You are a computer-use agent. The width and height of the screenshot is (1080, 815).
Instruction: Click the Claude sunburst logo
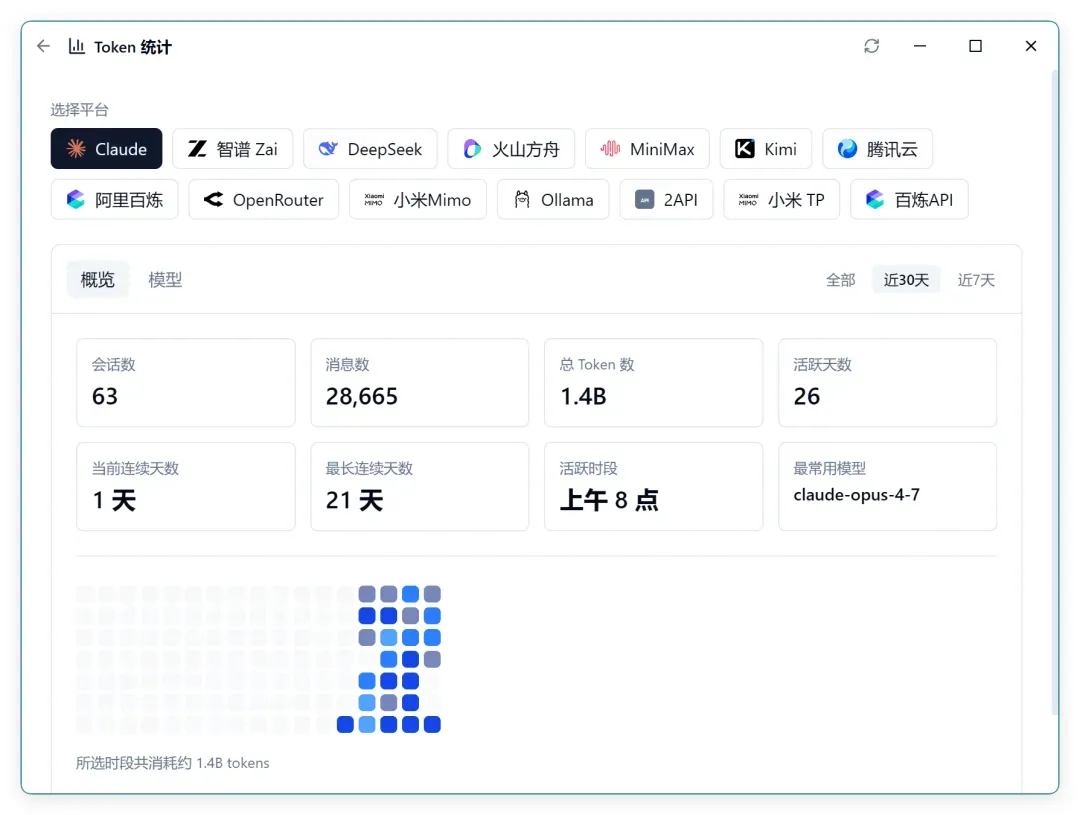coord(76,149)
